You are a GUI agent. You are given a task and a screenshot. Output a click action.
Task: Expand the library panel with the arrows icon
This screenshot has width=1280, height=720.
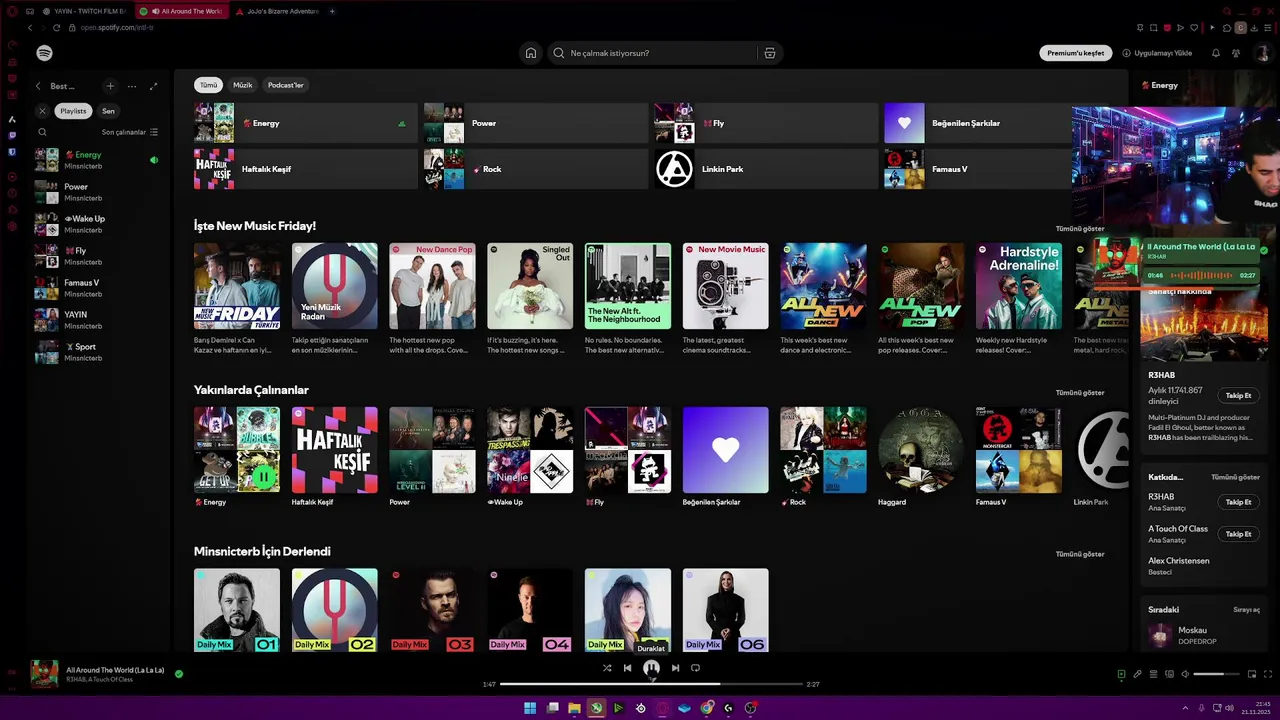click(x=153, y=86)
